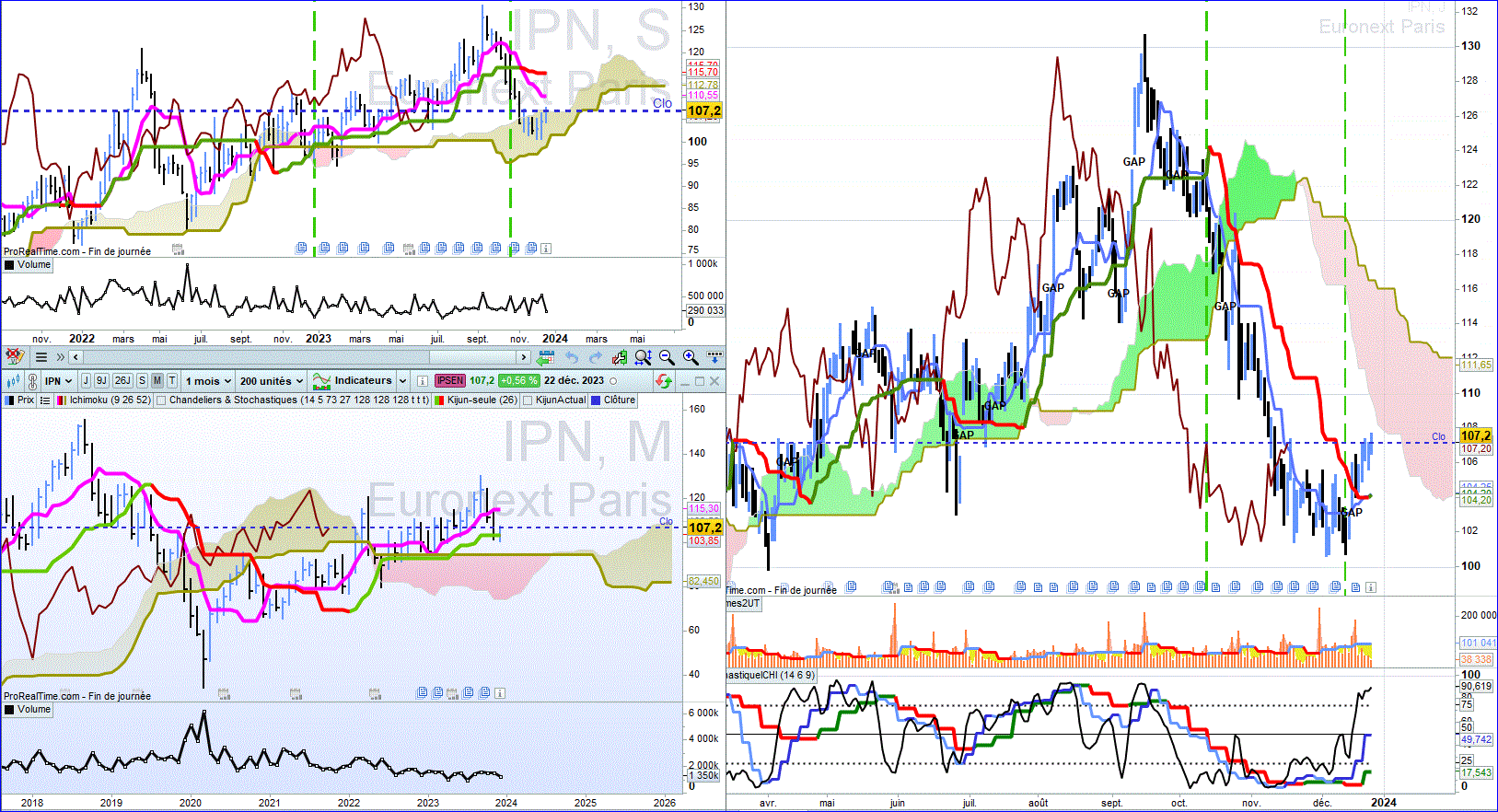Viewport: 1498px width, 812px height.
Task: Click the StochastiqueICHI (14 6 9) label
Action: coord(770,676)
